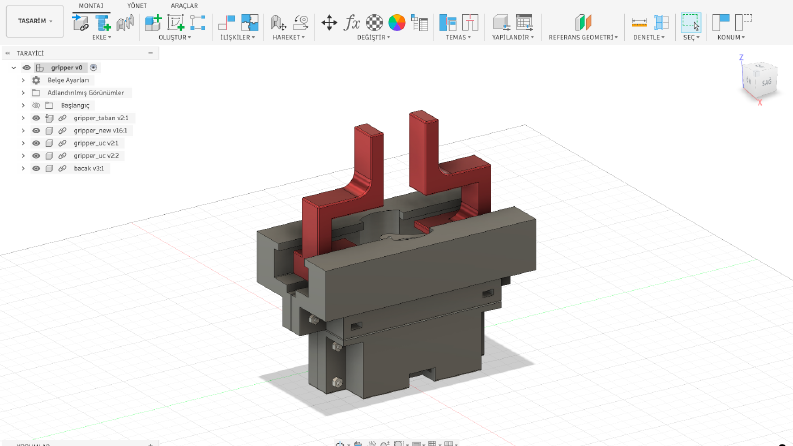The width and height of the screenshot is (793, 446).
Task: Expand the gripper_new v16:1 node
Action: [23, 130]
